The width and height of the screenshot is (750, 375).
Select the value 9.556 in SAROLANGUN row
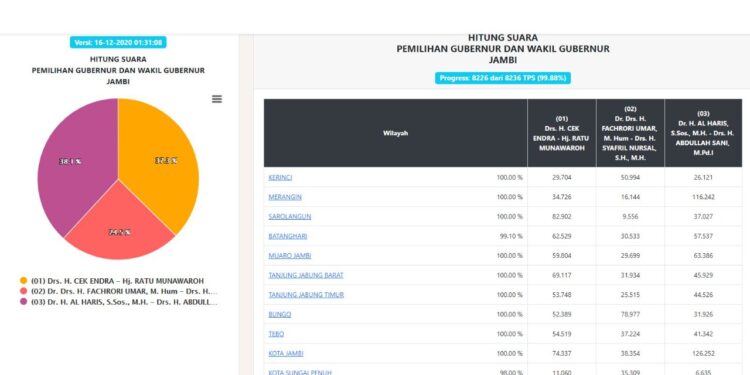point(630,217)
